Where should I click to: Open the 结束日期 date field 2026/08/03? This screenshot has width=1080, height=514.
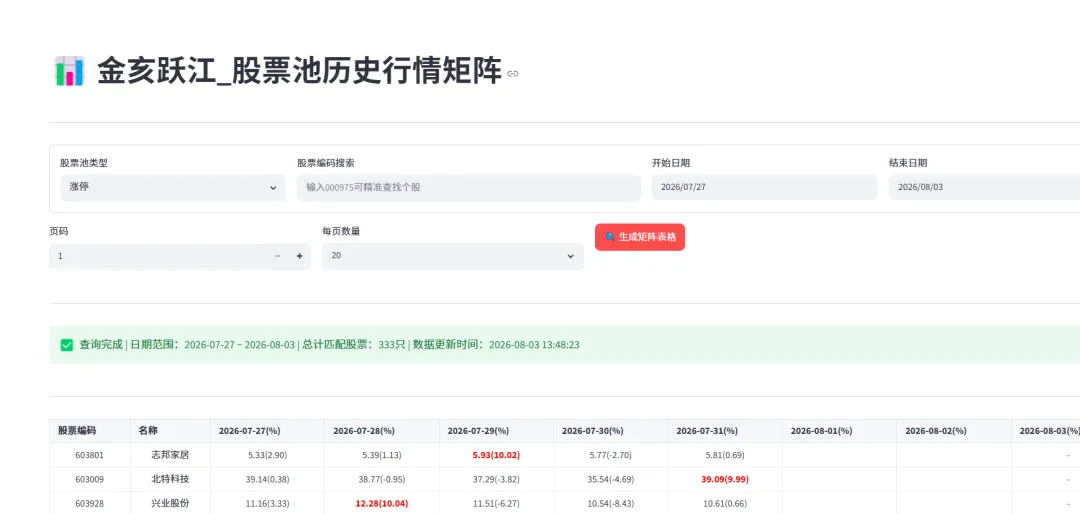click(984, 187)
